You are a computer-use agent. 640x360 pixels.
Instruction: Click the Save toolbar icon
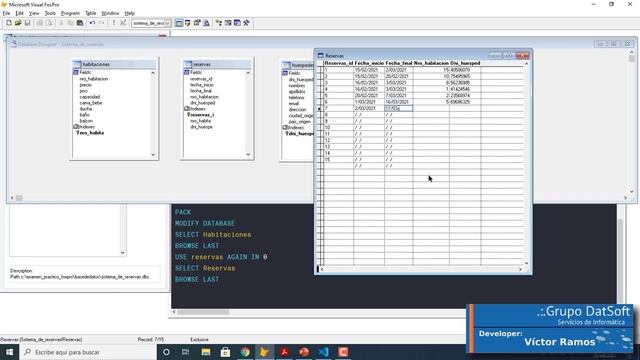(27, 23)
